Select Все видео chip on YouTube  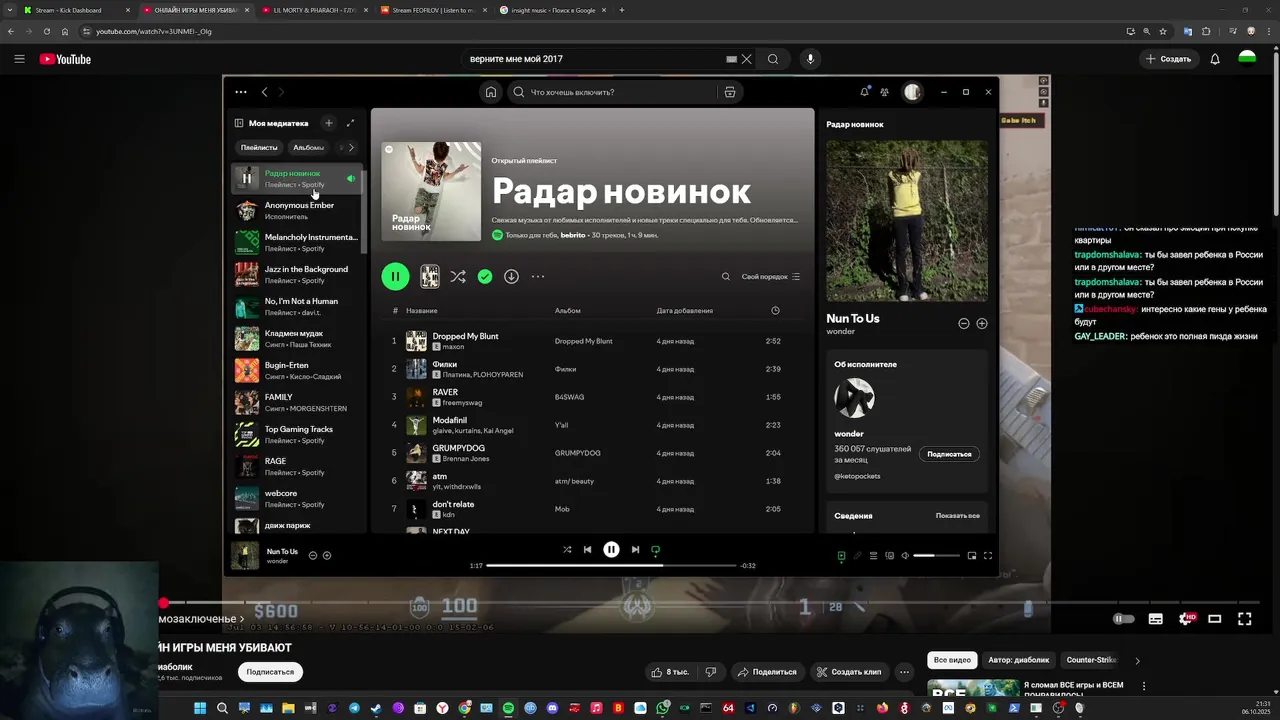[x=952, y=660]
